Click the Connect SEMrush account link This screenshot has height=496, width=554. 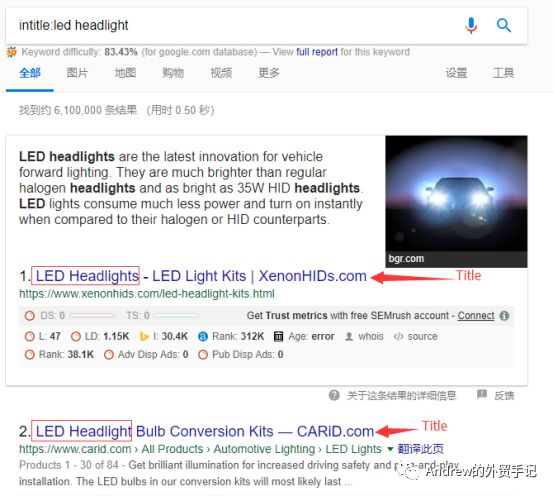coord(476,315)
